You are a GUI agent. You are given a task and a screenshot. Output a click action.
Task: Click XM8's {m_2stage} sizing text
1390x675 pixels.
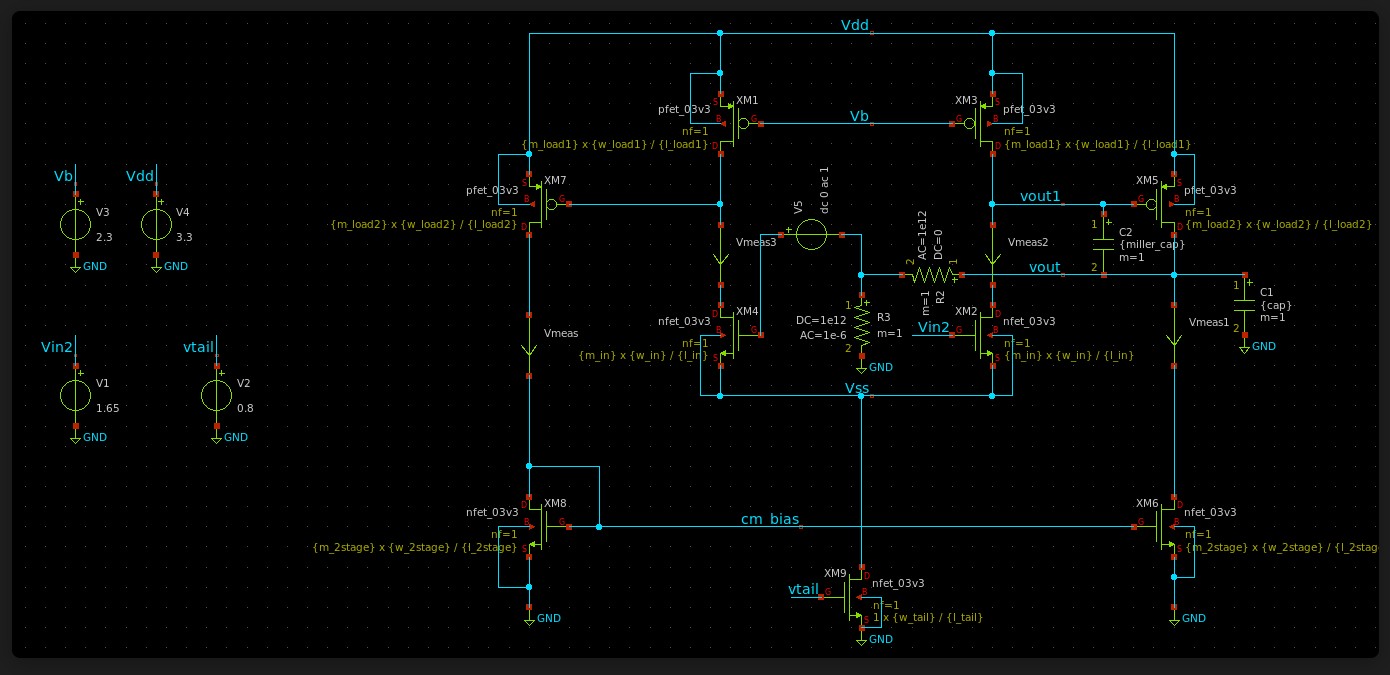click(x=415, y=548)
